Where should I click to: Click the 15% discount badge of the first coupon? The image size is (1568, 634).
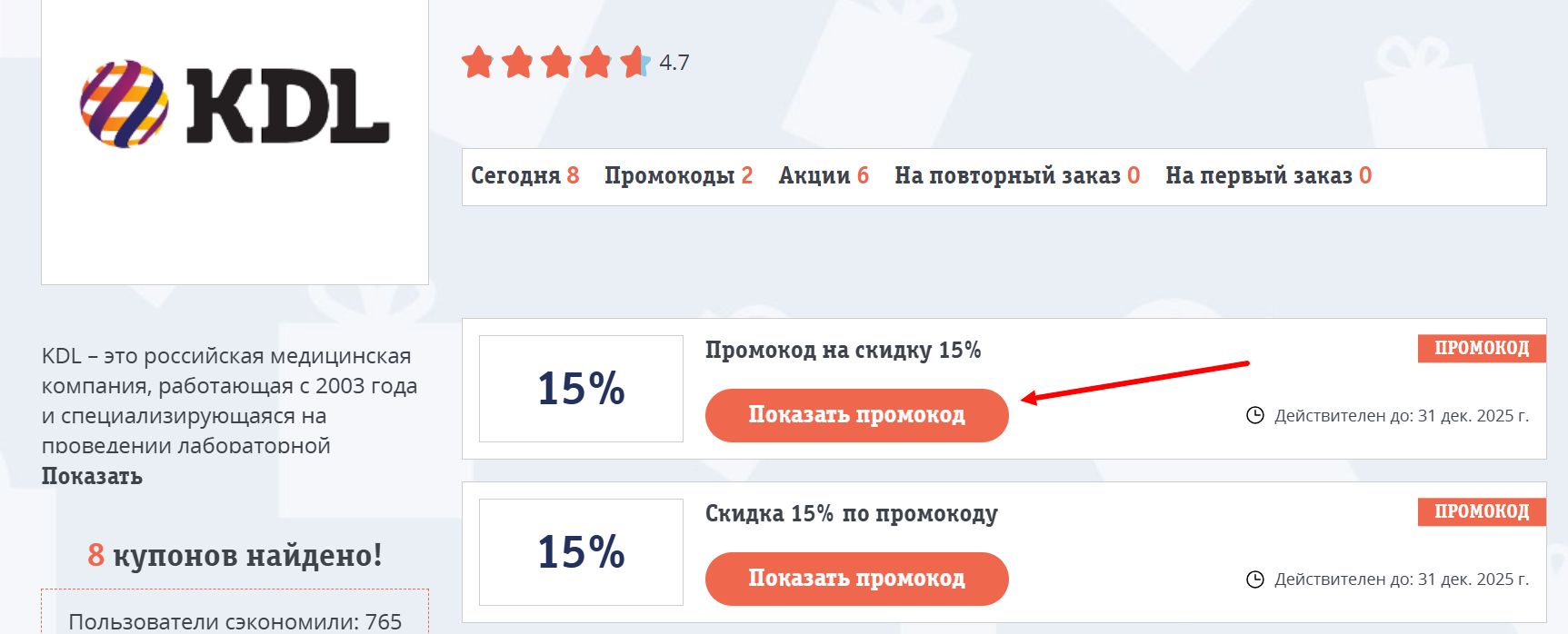click(x=581, y=388)
